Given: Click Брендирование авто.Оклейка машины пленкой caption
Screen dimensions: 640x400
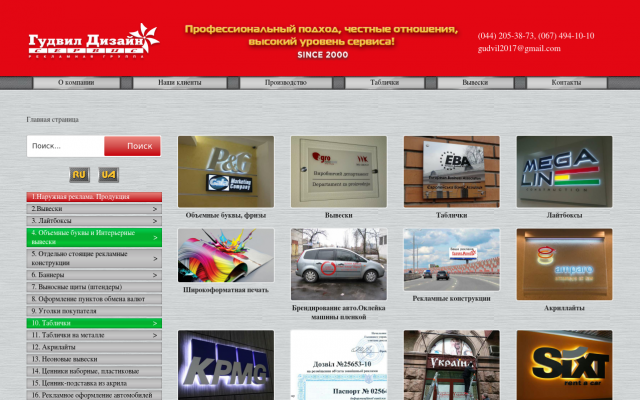Looking at the screenshot, I should 339,312.
